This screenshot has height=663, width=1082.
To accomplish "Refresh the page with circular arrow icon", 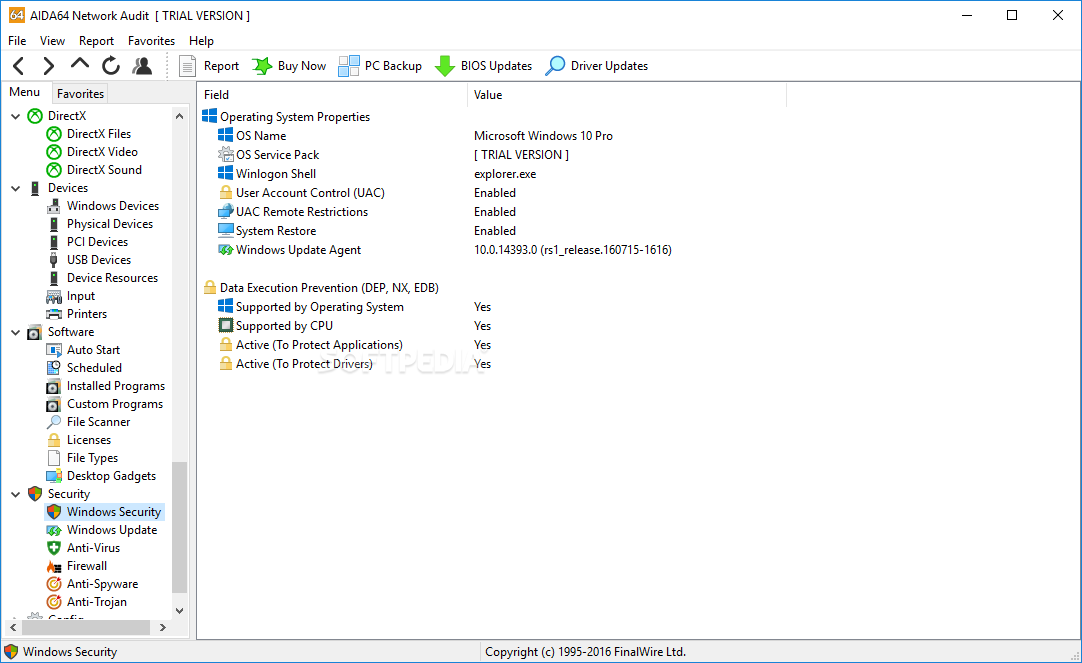I will [110, 66].
